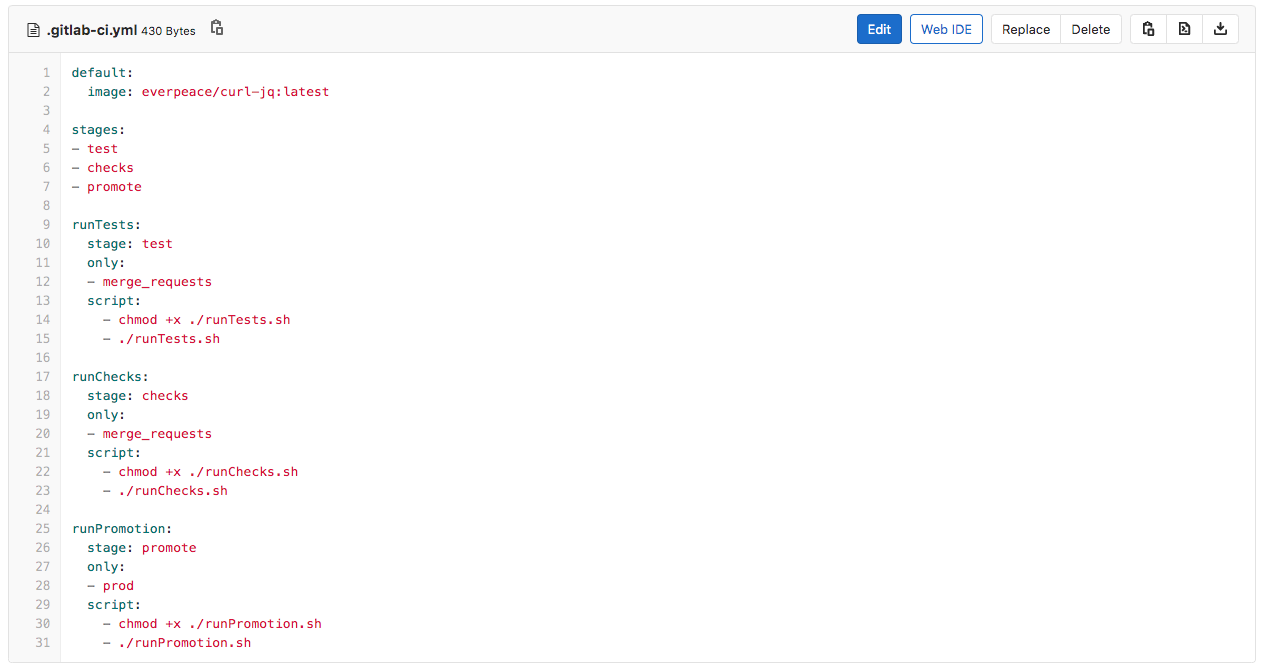1265x668 pixels.
Task: Click the '- checks' stage entry
Action: pos(103,168)
